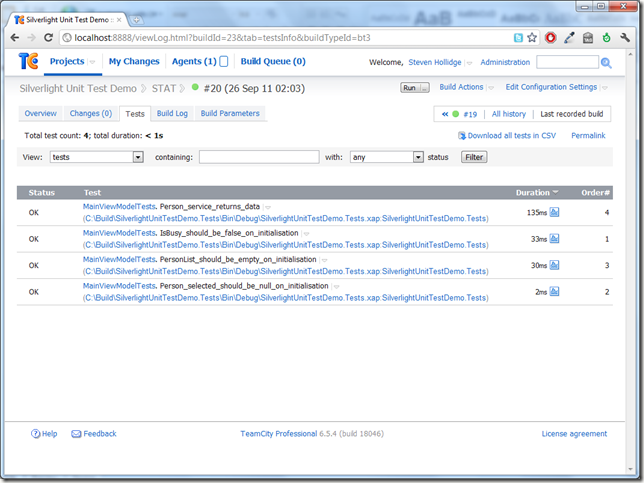The height and width of the screenshot is (483, 644).
Task: Switch to the Build Log tab
Action: (x=172, y=114)
